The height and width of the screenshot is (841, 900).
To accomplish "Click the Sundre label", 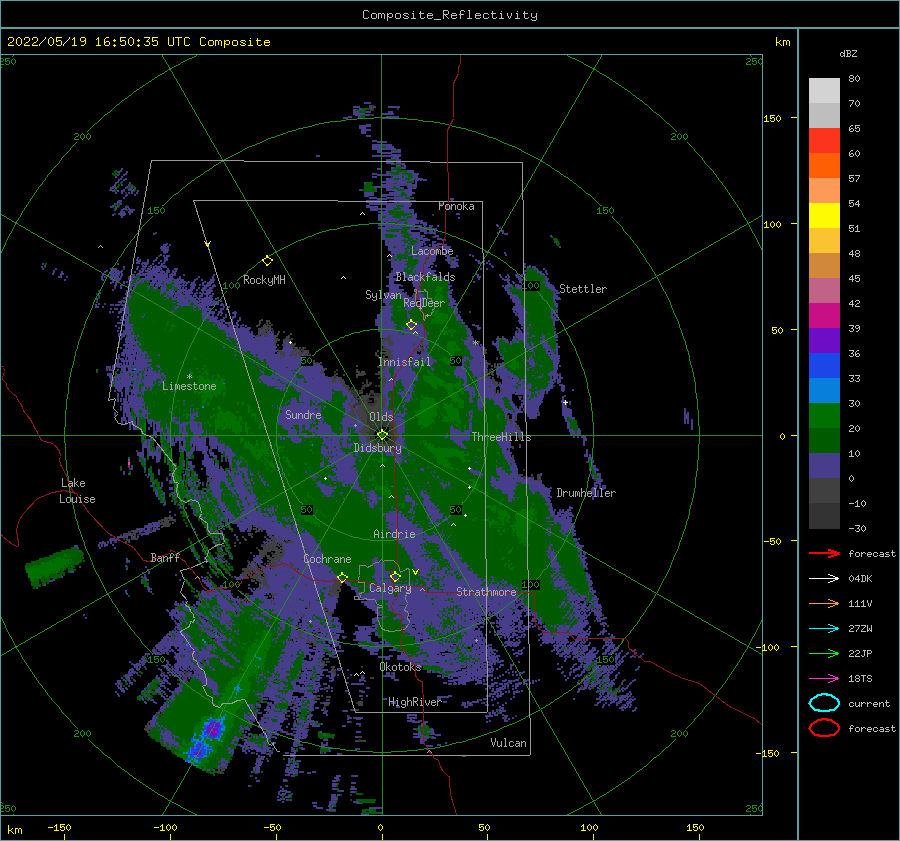I will (x=303, y=414).
